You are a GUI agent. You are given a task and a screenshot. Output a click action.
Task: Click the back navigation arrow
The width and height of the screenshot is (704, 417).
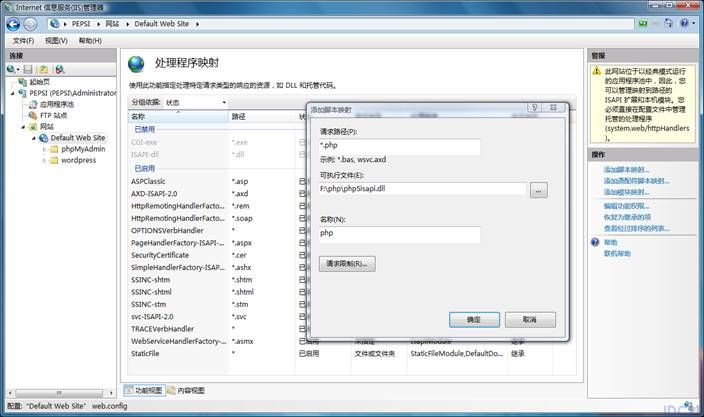point(13,24)
